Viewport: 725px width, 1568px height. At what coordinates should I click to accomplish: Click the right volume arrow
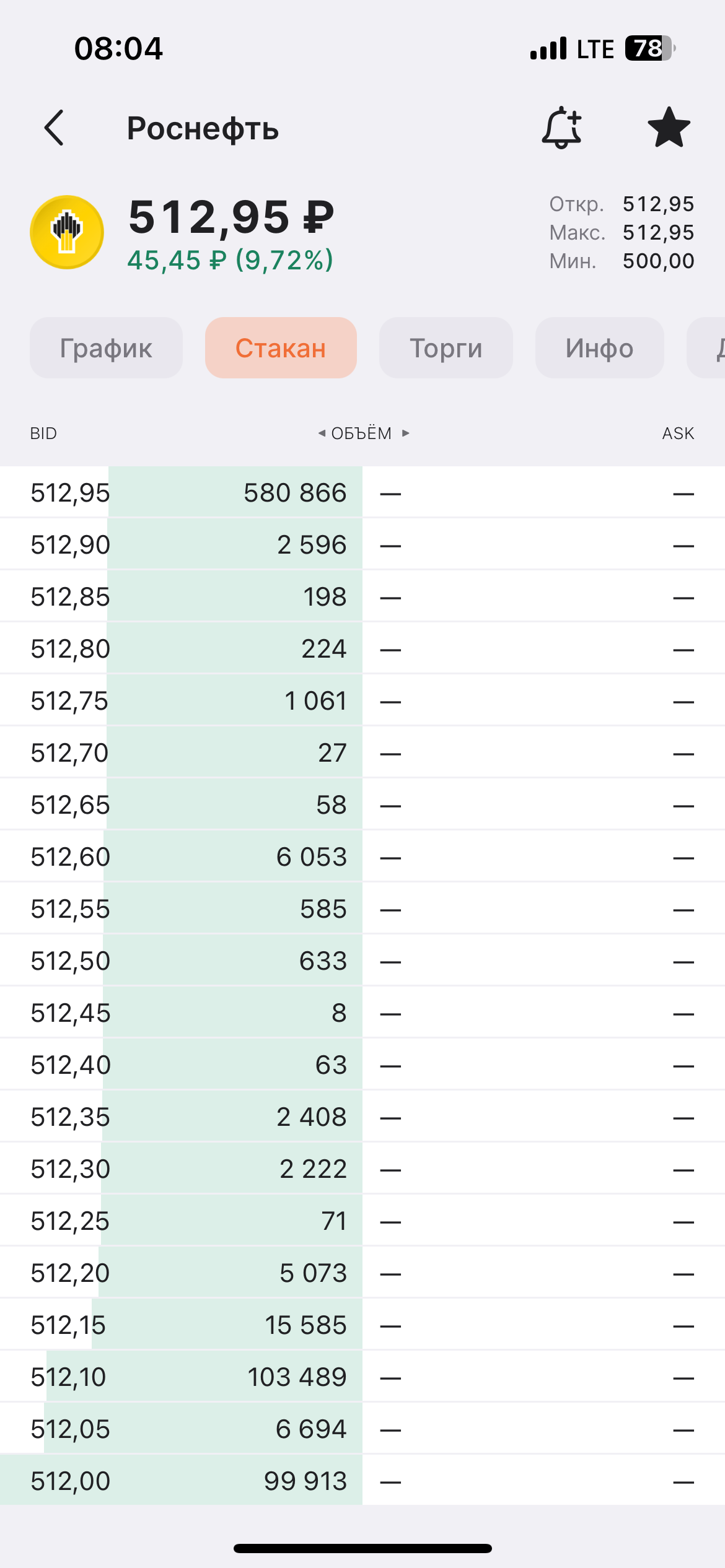[x=406, y=433]
